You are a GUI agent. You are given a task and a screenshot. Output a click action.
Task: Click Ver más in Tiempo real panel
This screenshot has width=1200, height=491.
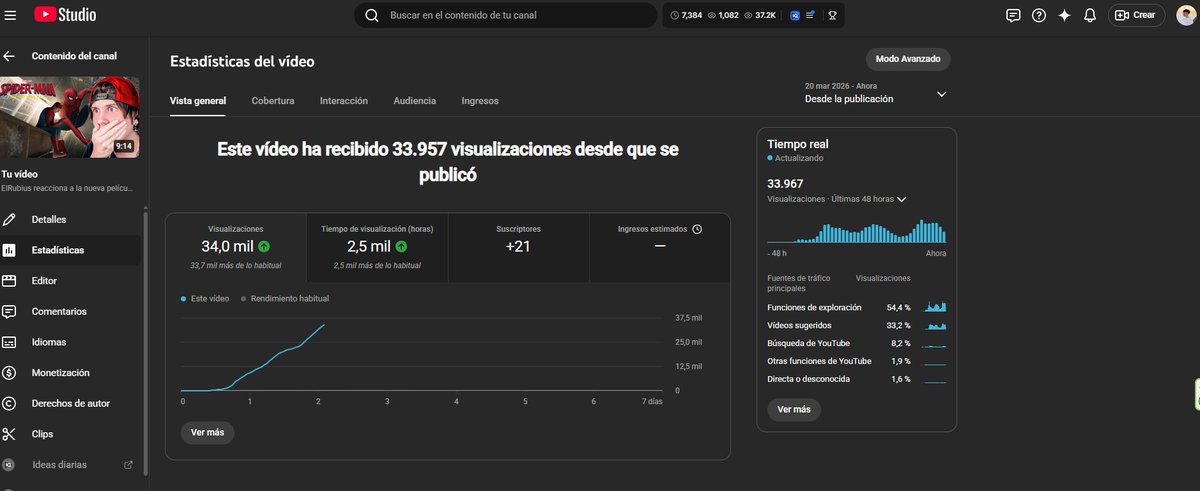794,409
